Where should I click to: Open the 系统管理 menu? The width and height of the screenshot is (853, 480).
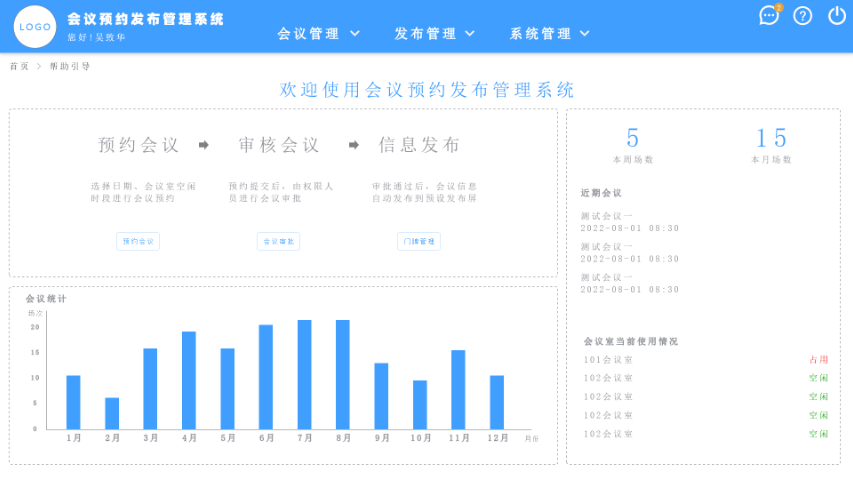point(549,34)
